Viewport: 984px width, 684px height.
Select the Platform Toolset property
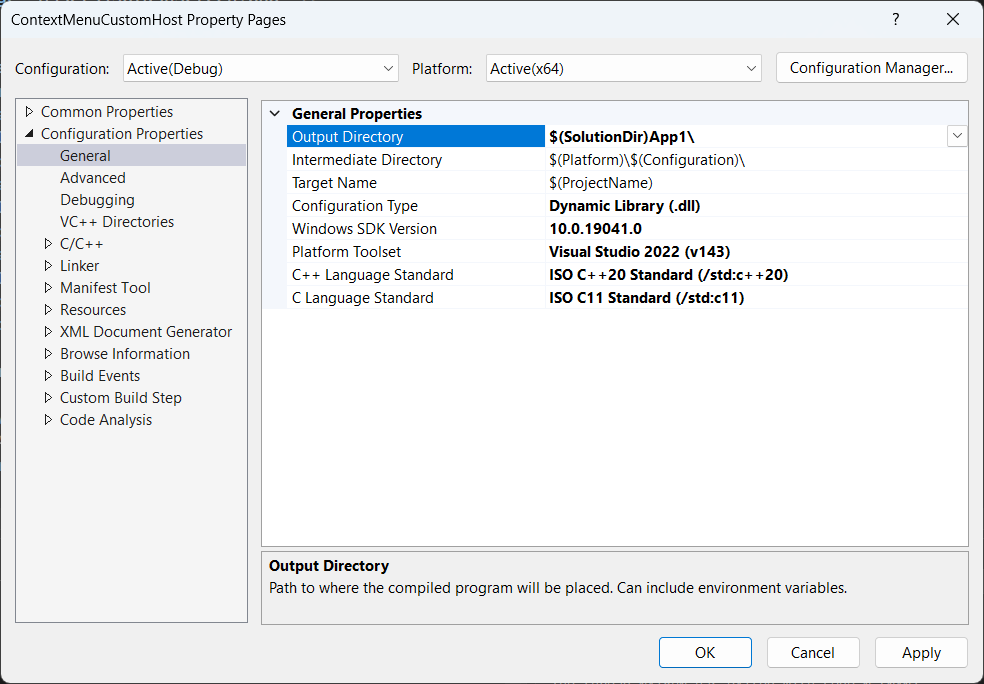coord(415,252)
